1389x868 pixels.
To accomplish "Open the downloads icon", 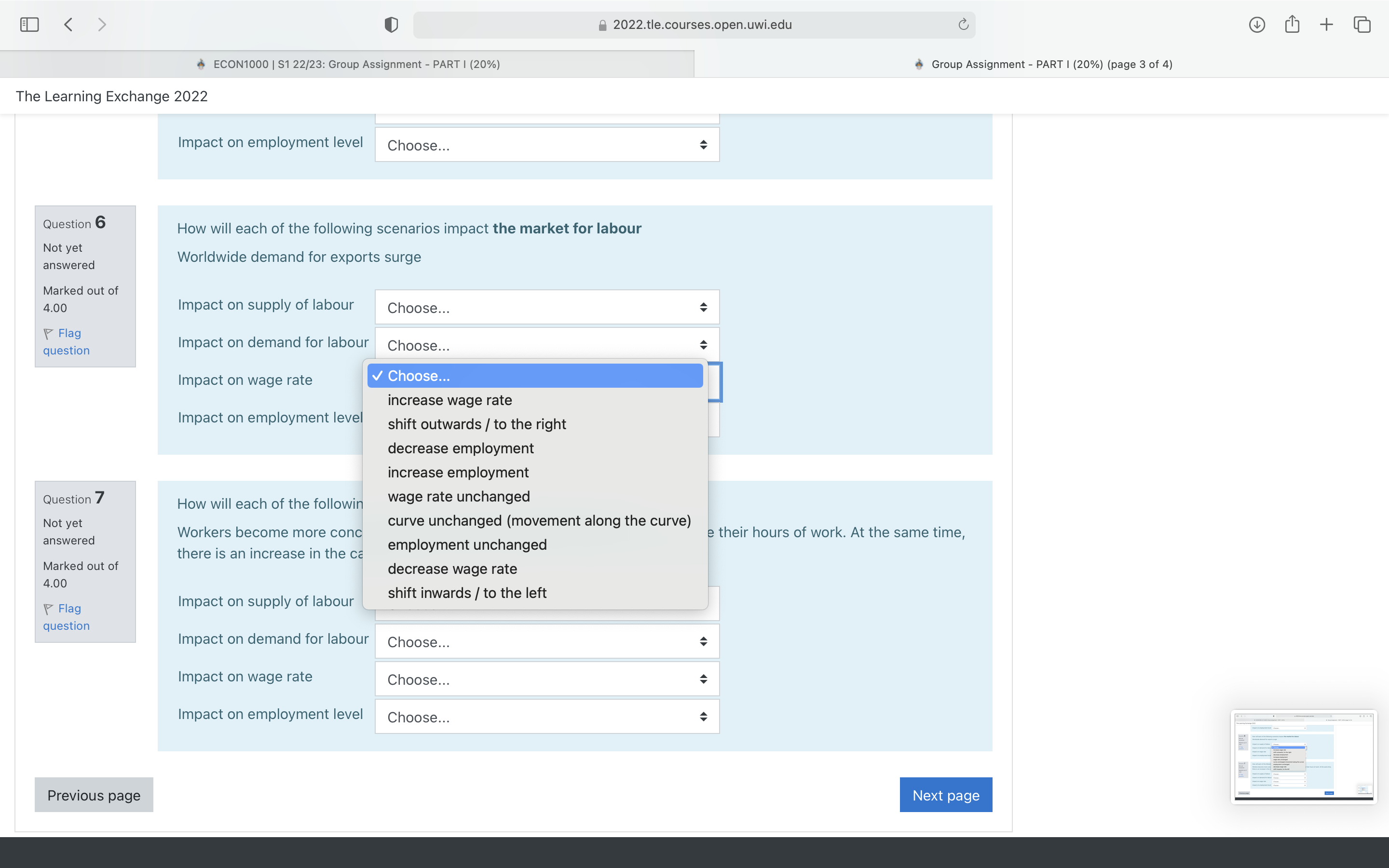I will pyautogui.click(x=1256, y=25).
